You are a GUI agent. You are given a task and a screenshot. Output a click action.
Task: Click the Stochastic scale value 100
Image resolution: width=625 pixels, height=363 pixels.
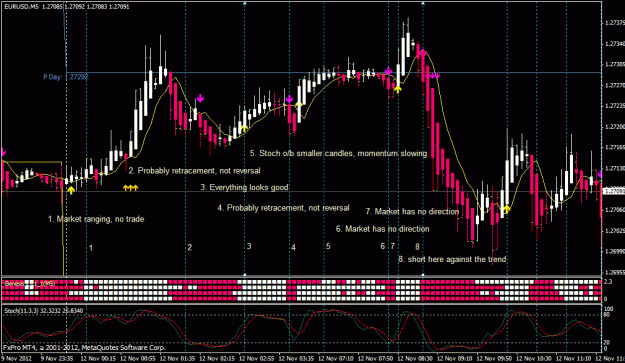point(609,309)
